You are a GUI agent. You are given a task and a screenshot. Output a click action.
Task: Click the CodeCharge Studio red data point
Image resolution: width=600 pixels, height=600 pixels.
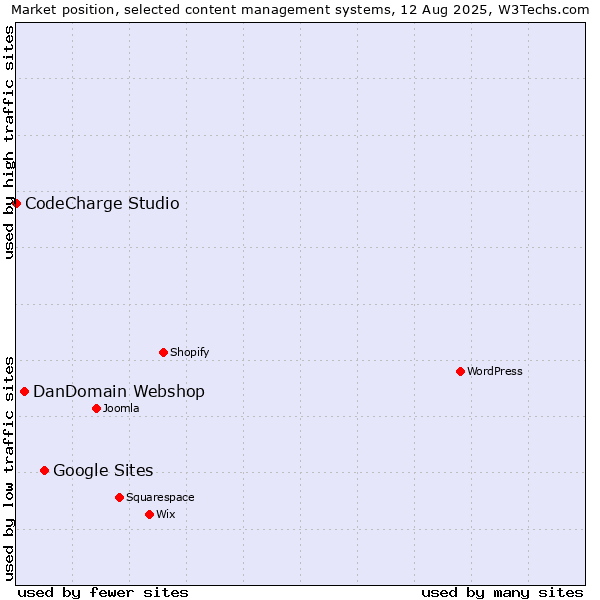[16, 203]
